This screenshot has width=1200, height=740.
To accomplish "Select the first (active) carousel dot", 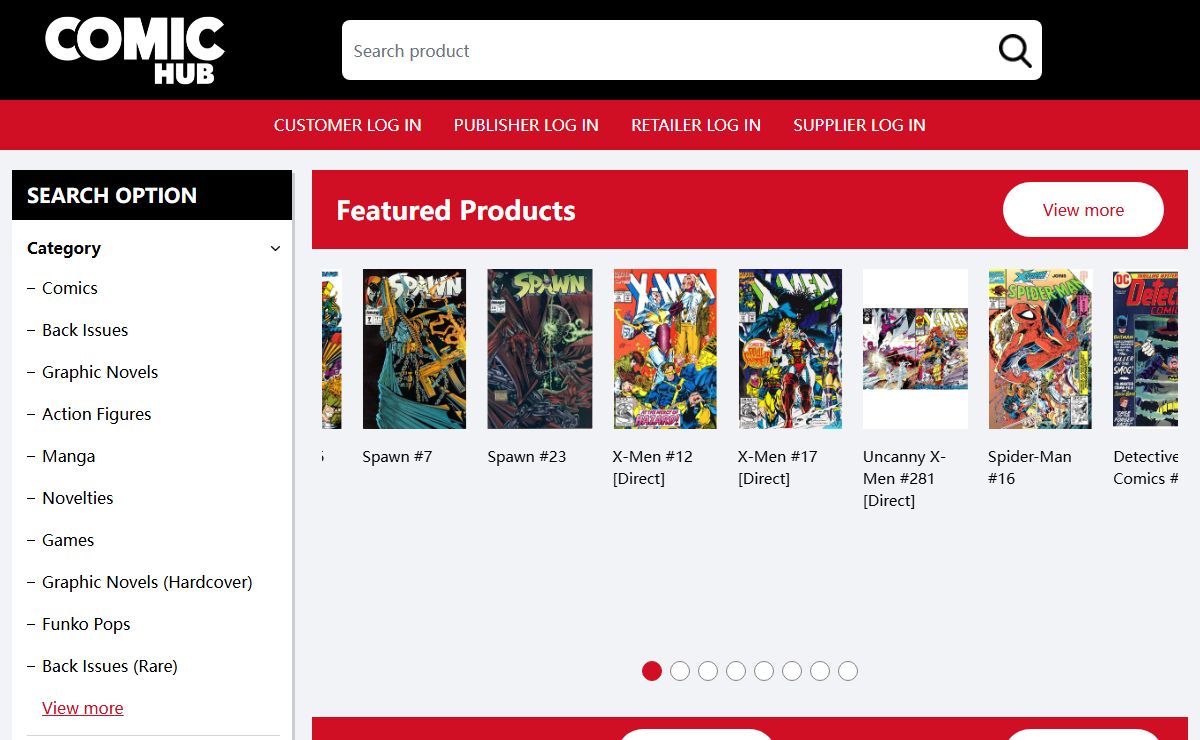I will (x=652, y=671).
